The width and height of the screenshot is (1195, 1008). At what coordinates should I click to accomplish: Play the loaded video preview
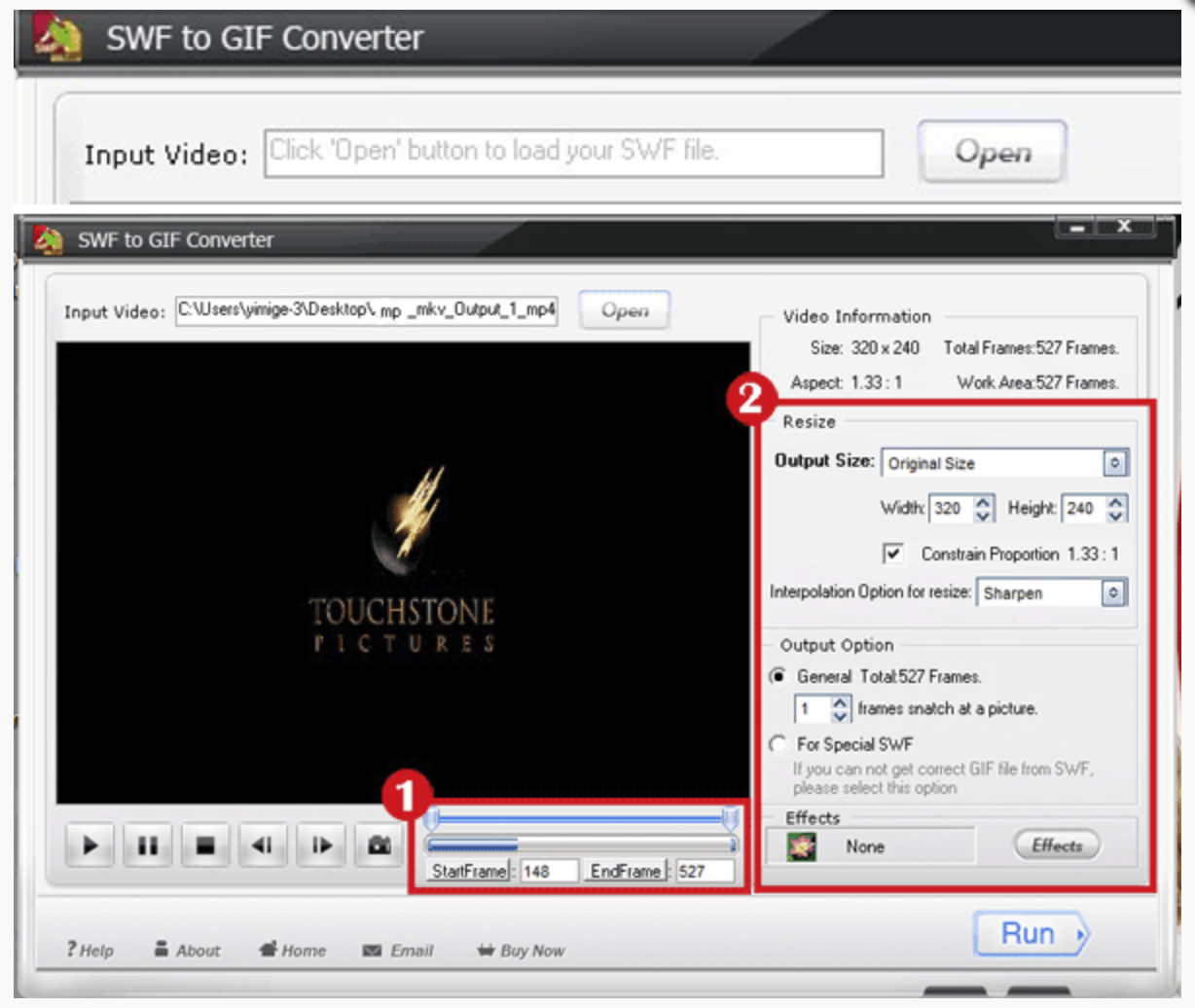(90, 846)
